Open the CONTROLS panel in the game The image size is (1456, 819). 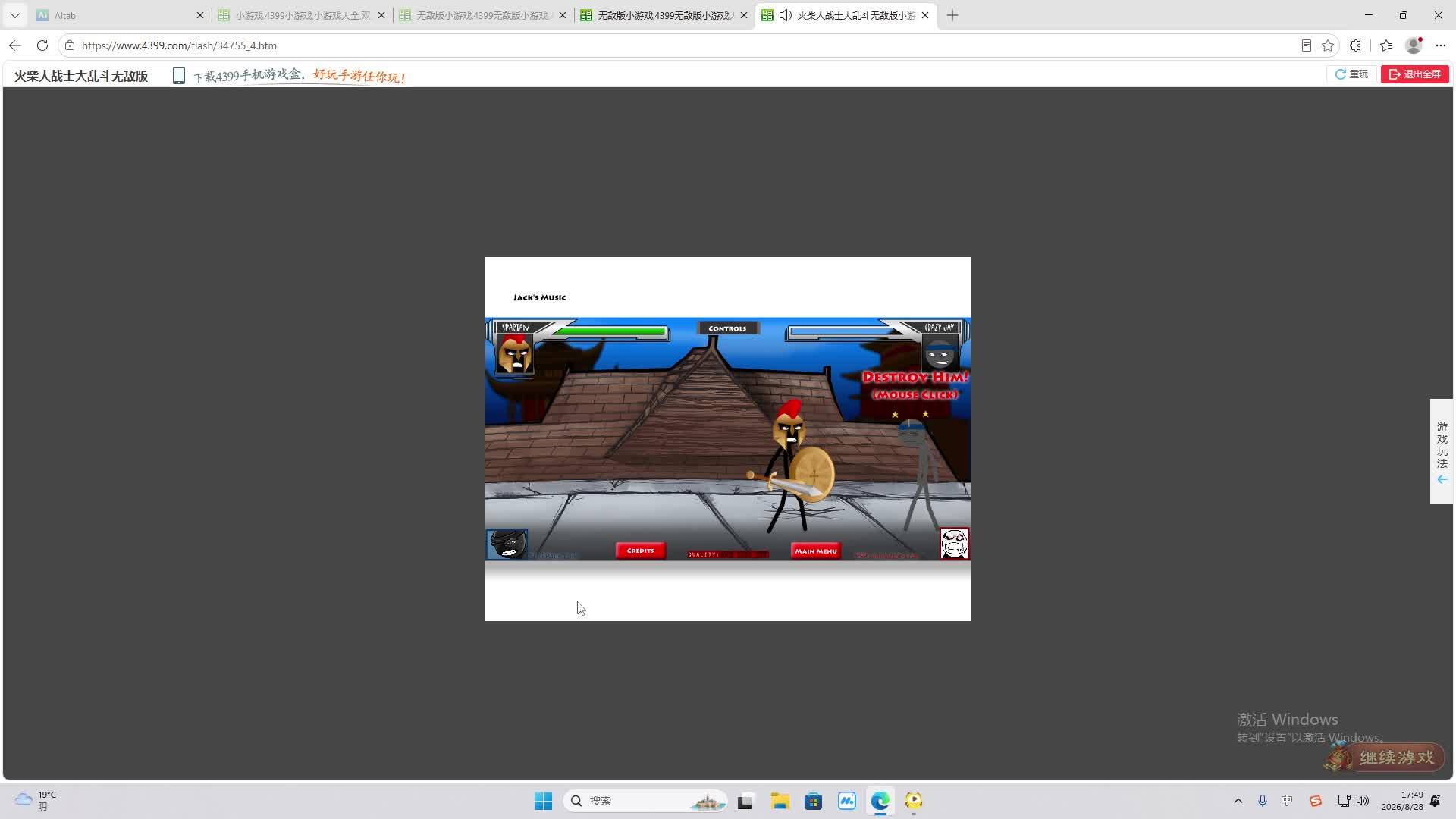coord(727,328)
